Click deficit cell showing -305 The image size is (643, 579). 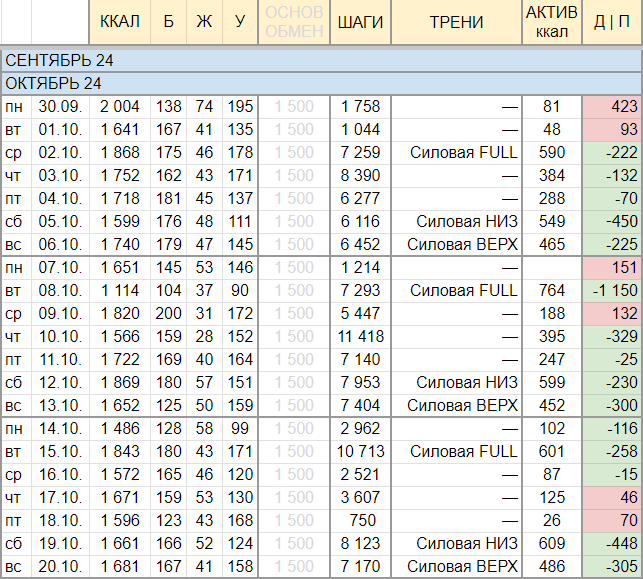(612, 567)
